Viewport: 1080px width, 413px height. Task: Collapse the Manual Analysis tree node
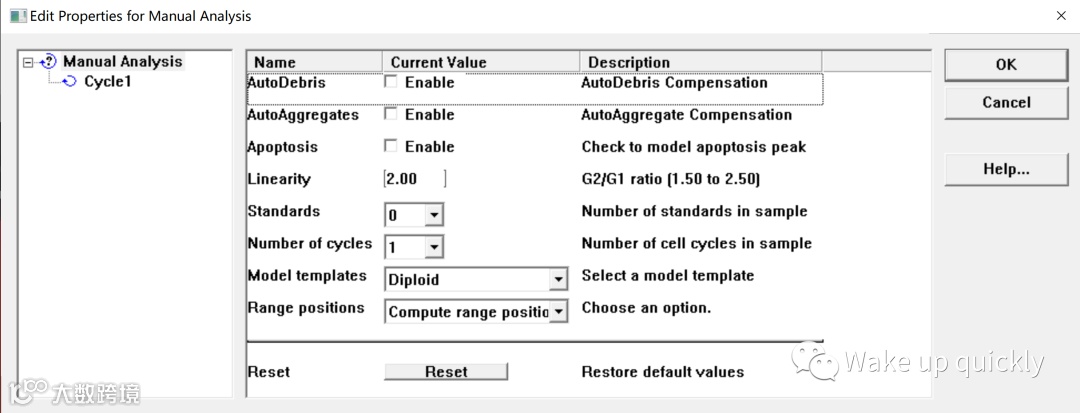coord(28,62)
